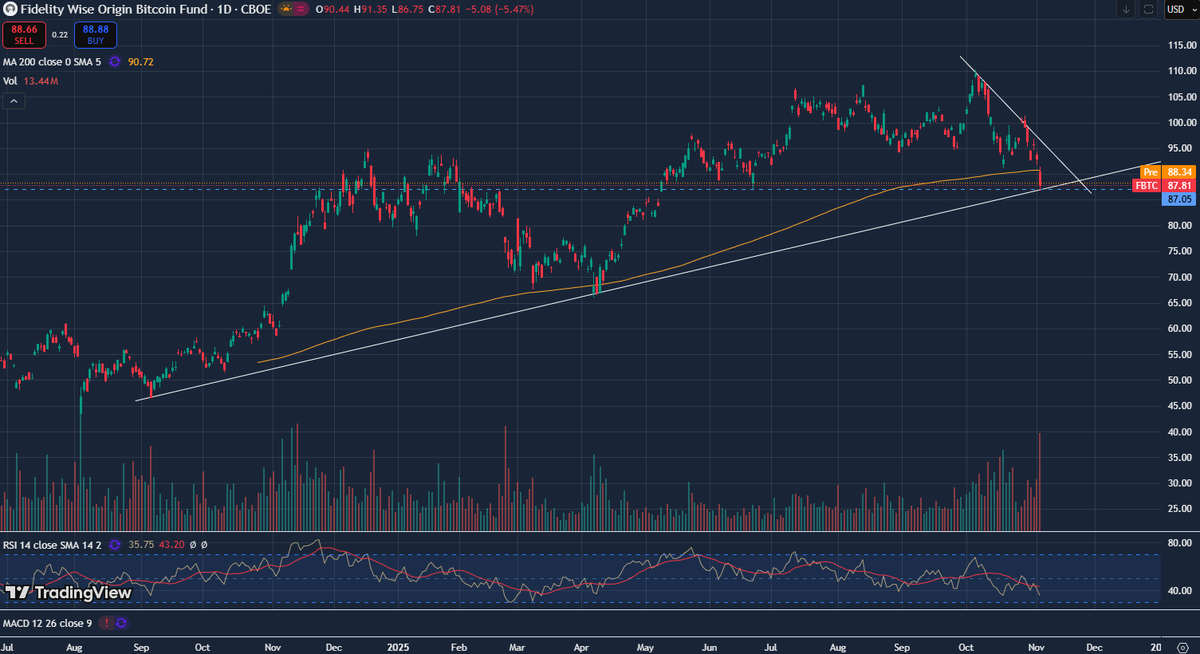Click the Dec label on right time axis
The height and width of the screenshot is (654, 1200).
(x=1095, y=647)
